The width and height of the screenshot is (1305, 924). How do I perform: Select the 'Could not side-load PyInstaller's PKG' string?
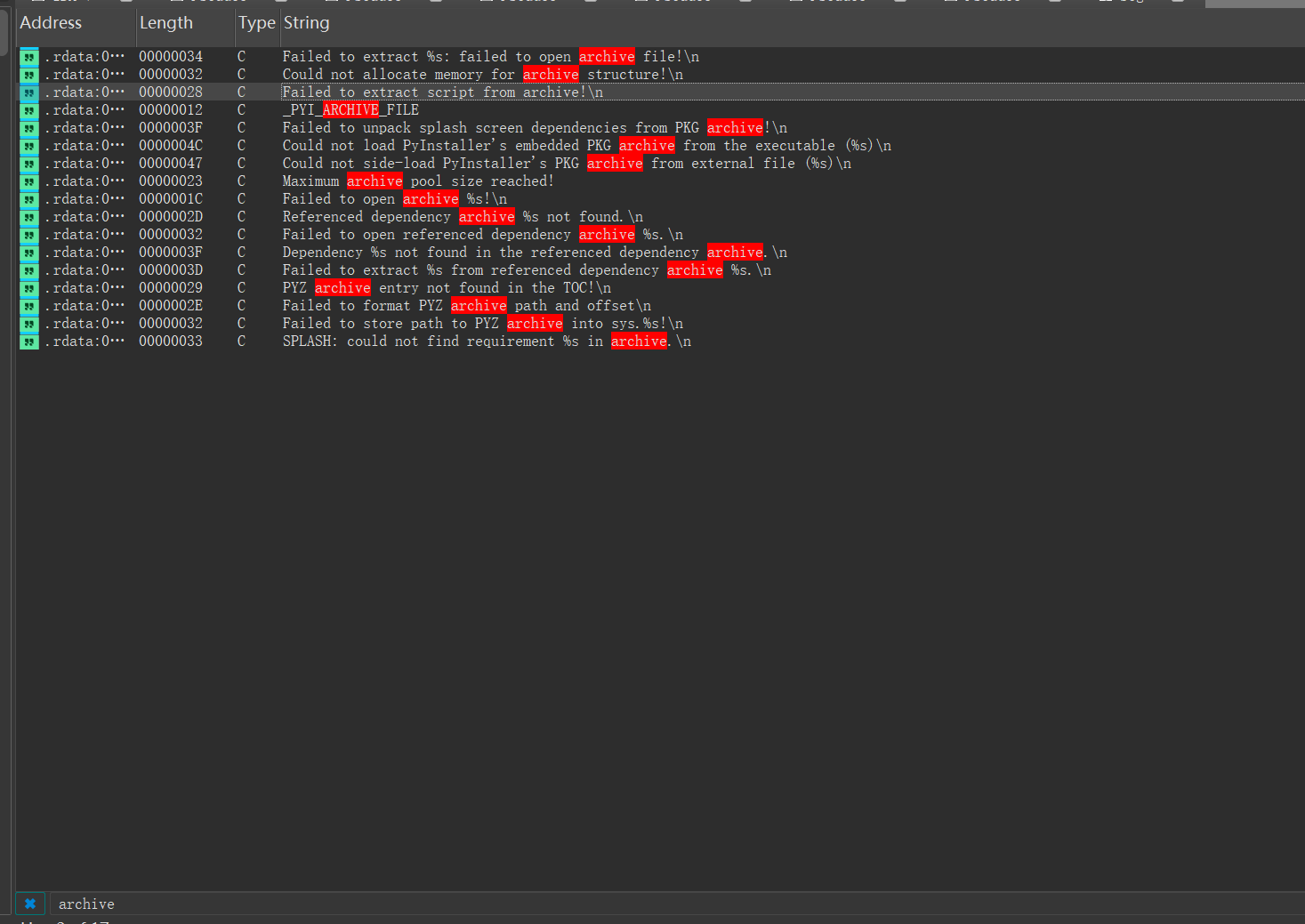click(x=566, y=164)
